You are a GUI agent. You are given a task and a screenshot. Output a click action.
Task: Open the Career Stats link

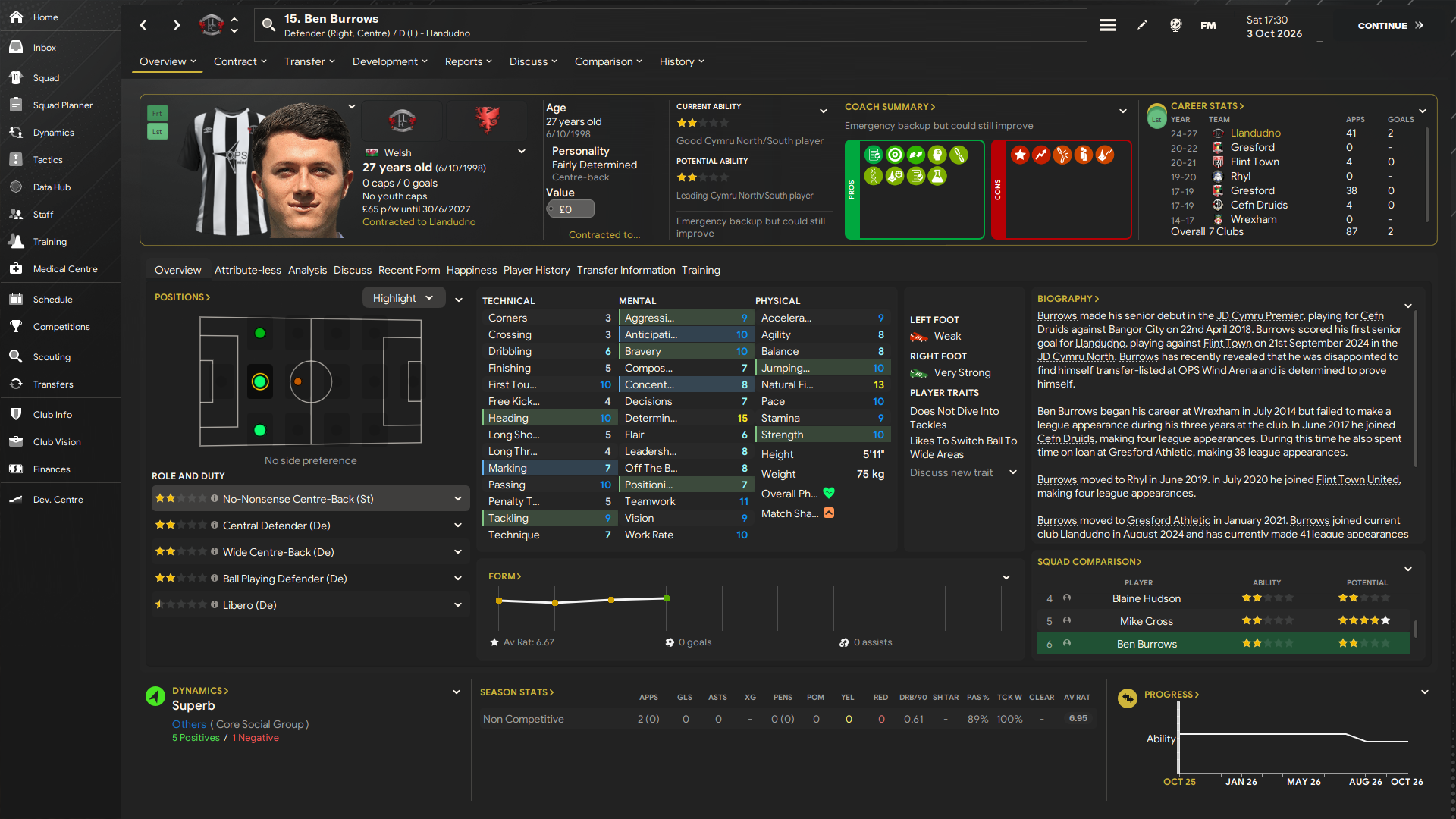click(1207, 106)
